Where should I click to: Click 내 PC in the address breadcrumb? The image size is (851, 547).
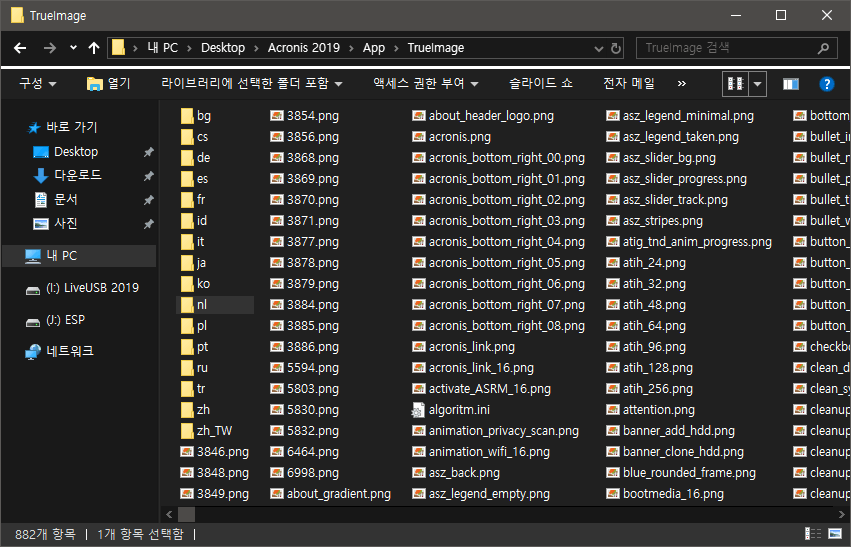pos(163,48)
